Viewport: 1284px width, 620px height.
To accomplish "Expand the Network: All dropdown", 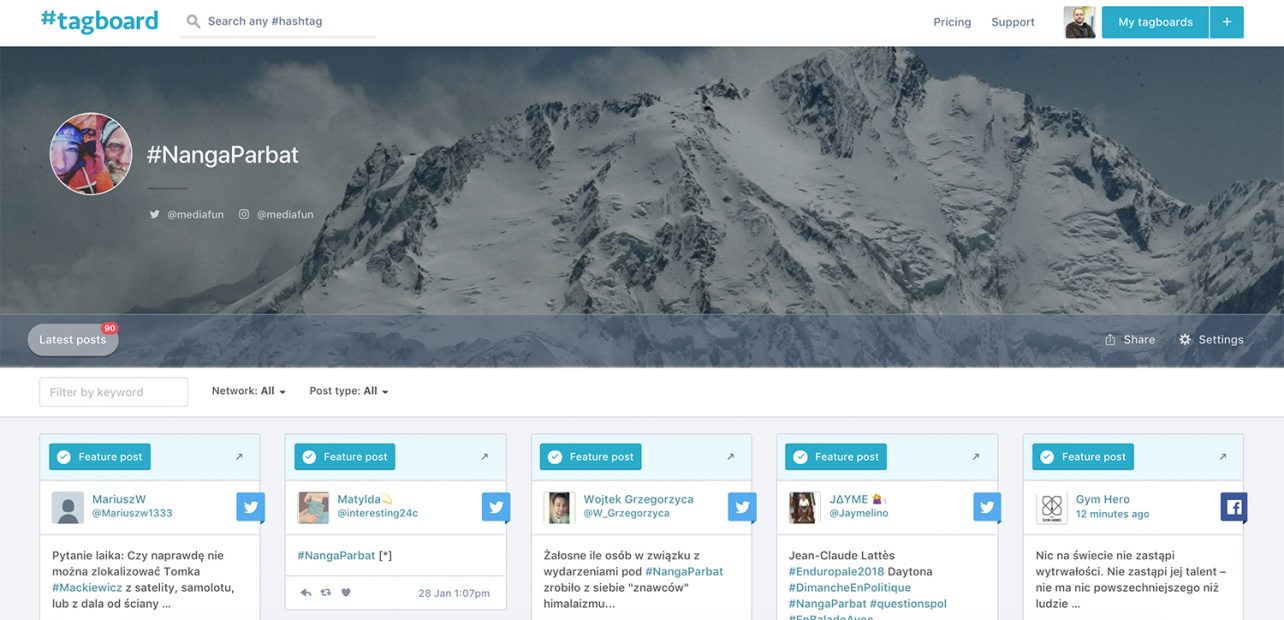I will tap(248, 391).
